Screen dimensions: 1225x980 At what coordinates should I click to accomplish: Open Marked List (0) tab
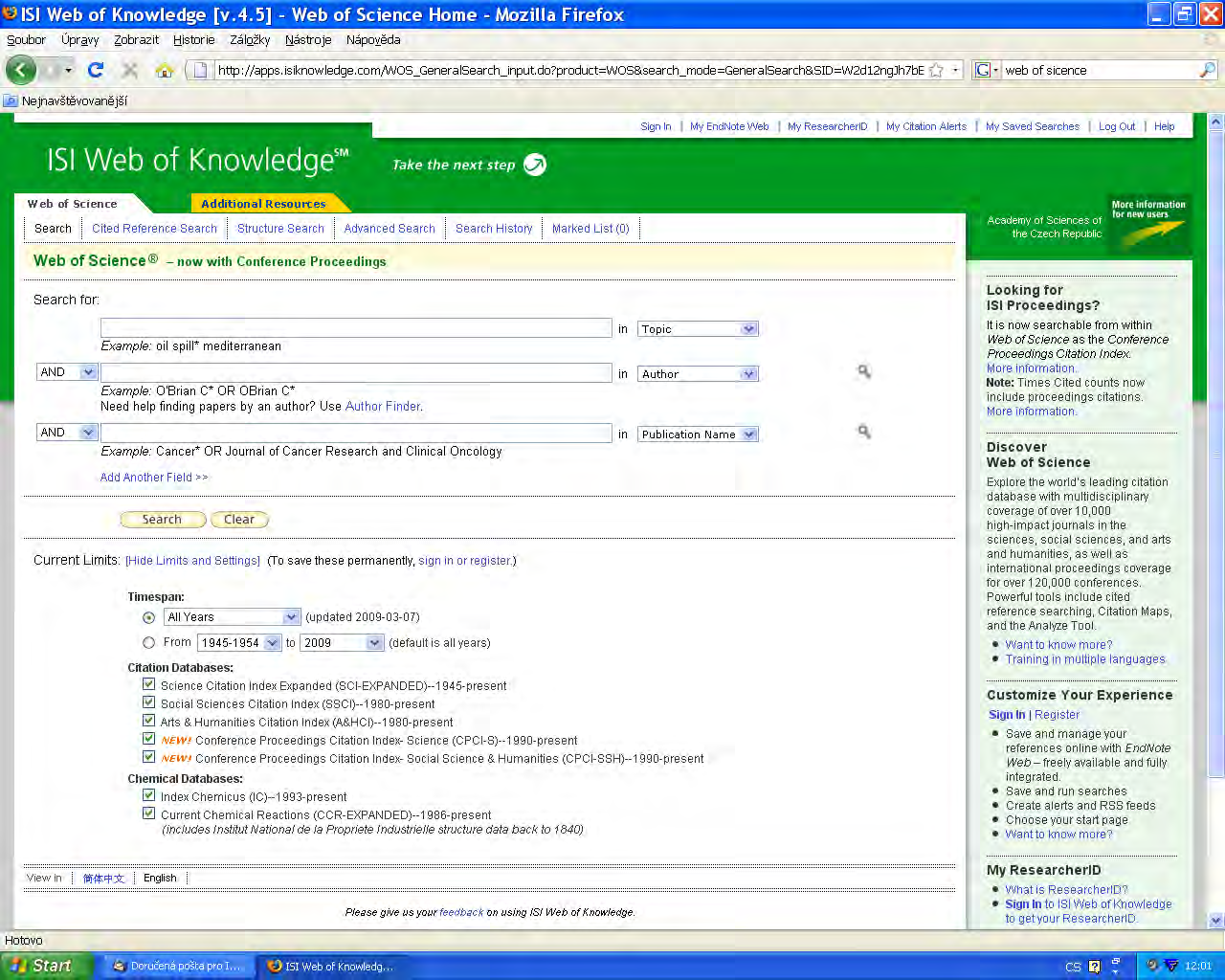[x=590, y=229]
